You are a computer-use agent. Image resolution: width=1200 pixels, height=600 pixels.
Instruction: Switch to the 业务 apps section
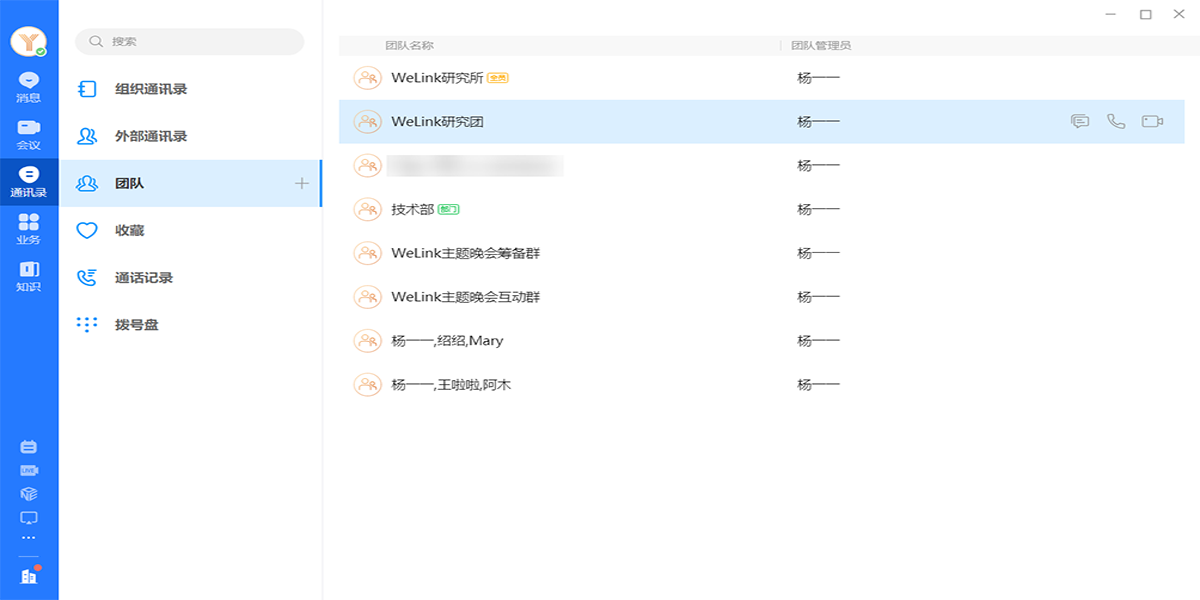[x=29, y=228]
